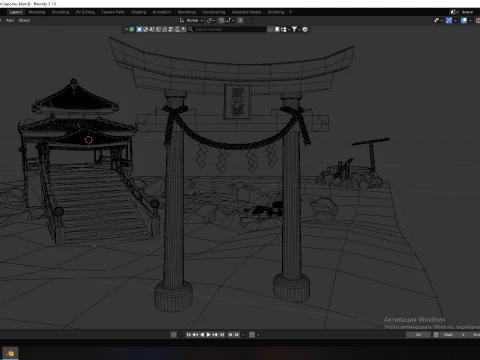Jump to the timeline start frame
Screen dimensions: 480x360
[189, 334]
